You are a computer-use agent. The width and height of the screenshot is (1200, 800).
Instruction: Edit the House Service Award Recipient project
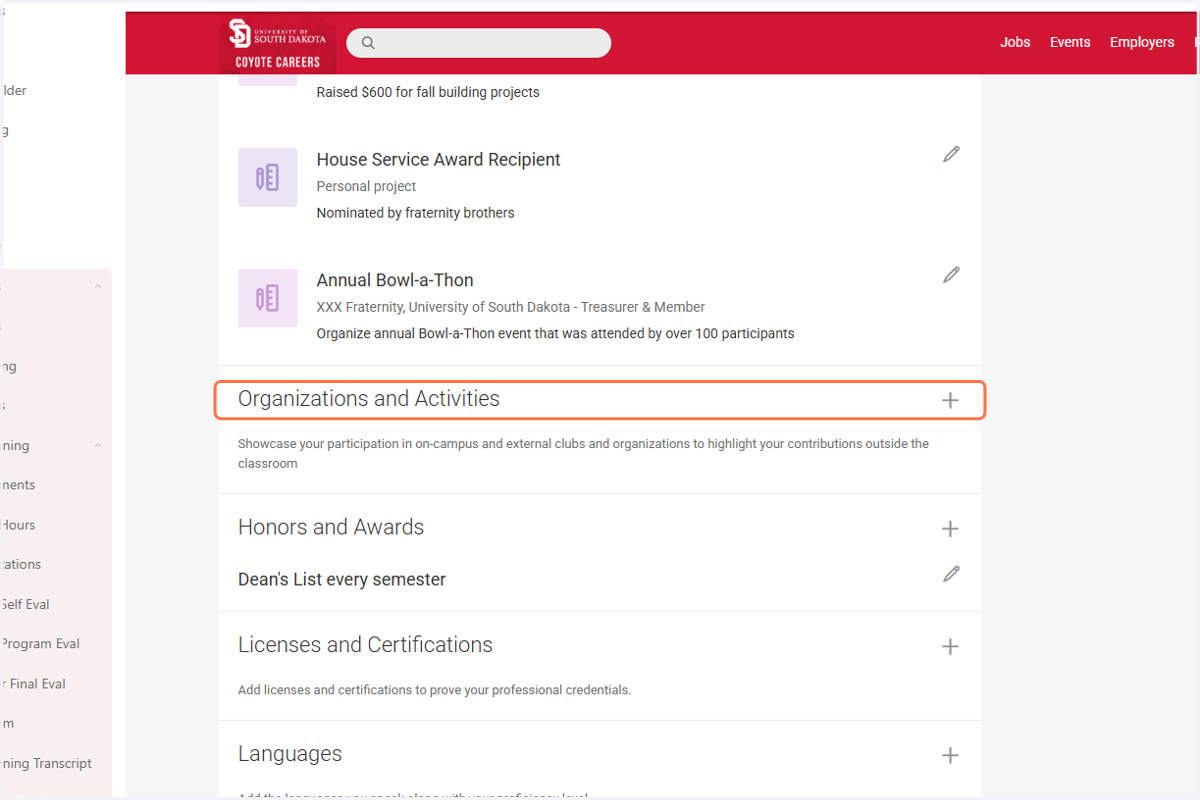(951, 154)
